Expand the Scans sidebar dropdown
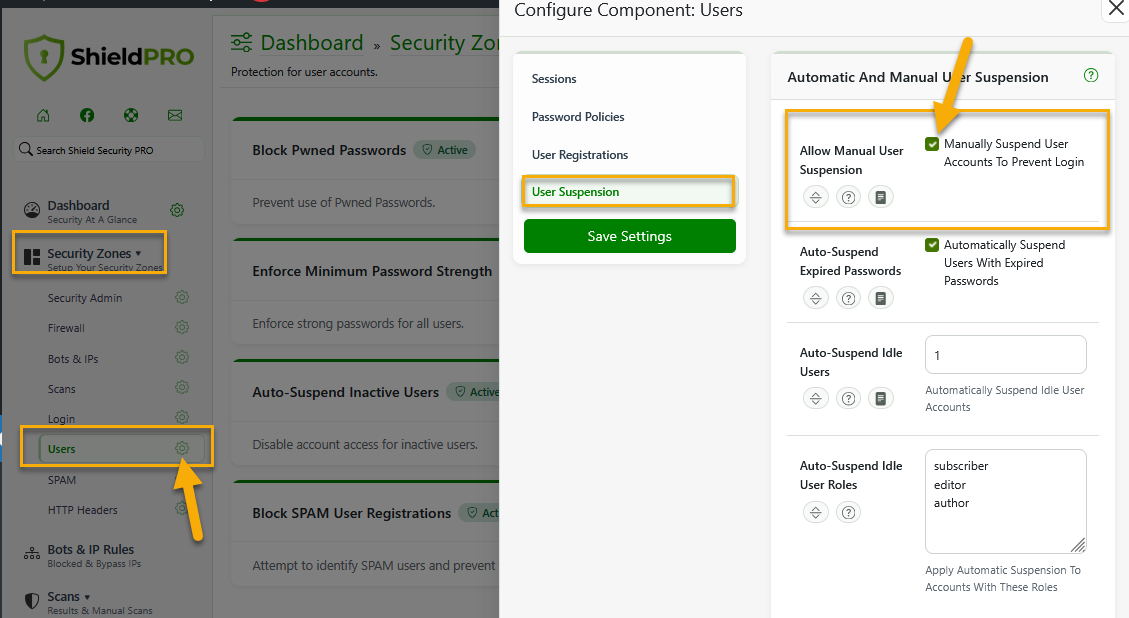Image resolution: width=1129 pixels, height=618 pixels. click(68, 597)
